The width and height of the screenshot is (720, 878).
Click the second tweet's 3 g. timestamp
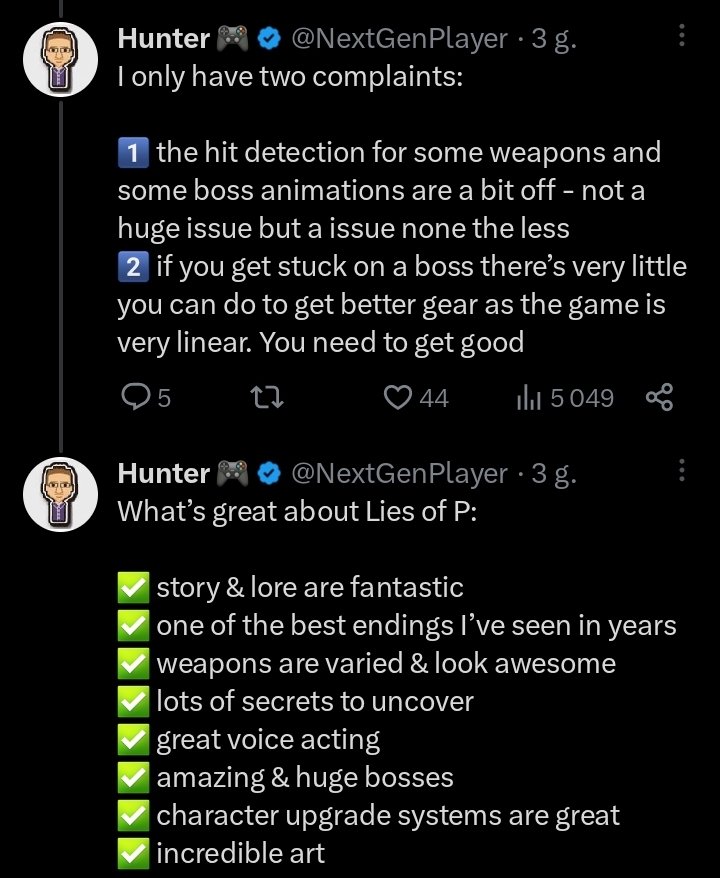click(x=556, y=473)
